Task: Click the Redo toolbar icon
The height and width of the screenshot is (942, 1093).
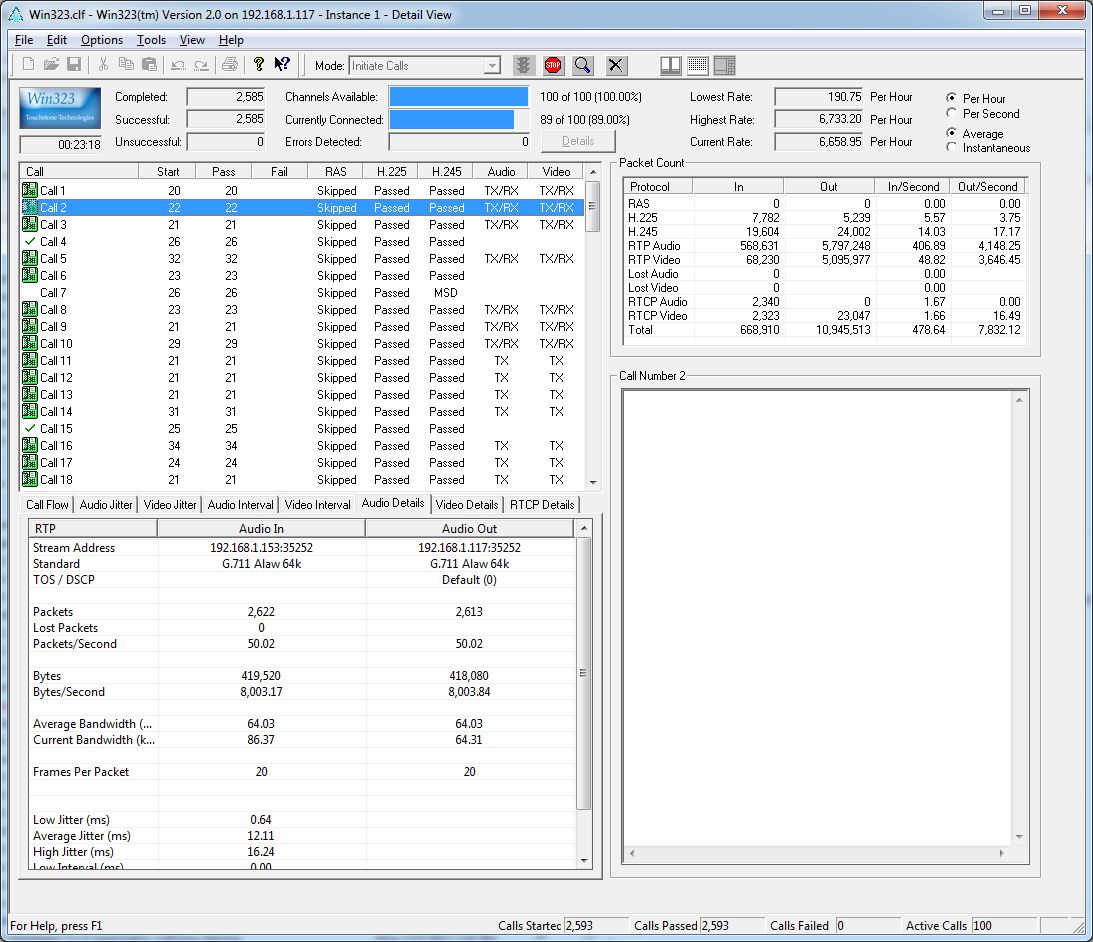Action: [201, 65]
